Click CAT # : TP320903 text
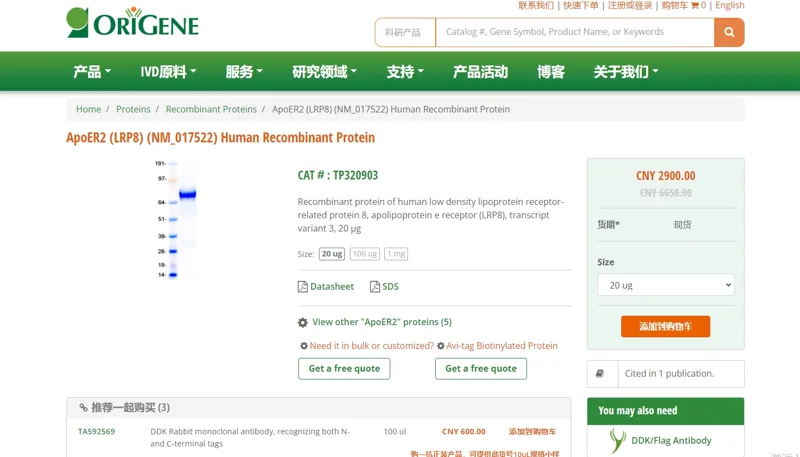 pos(338,175)
